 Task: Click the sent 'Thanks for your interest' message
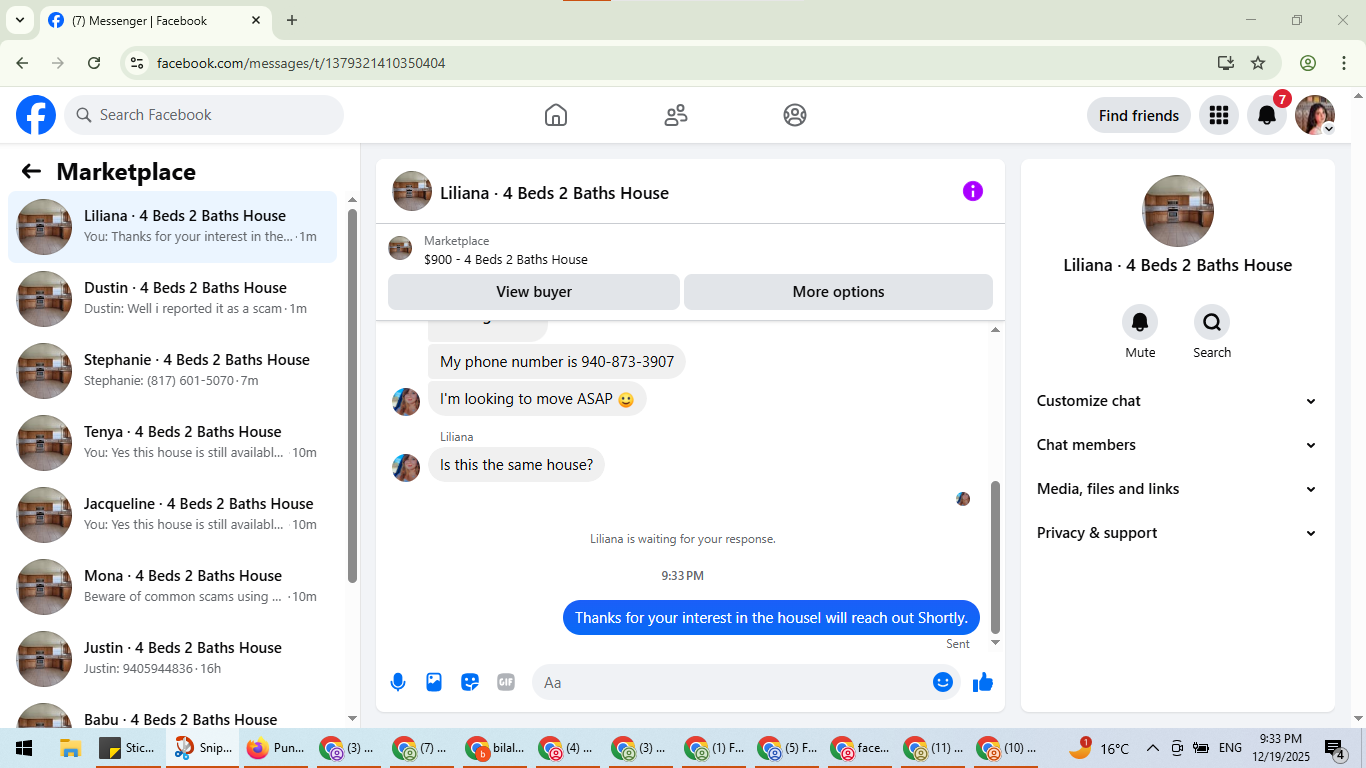(x=771, y=617)
